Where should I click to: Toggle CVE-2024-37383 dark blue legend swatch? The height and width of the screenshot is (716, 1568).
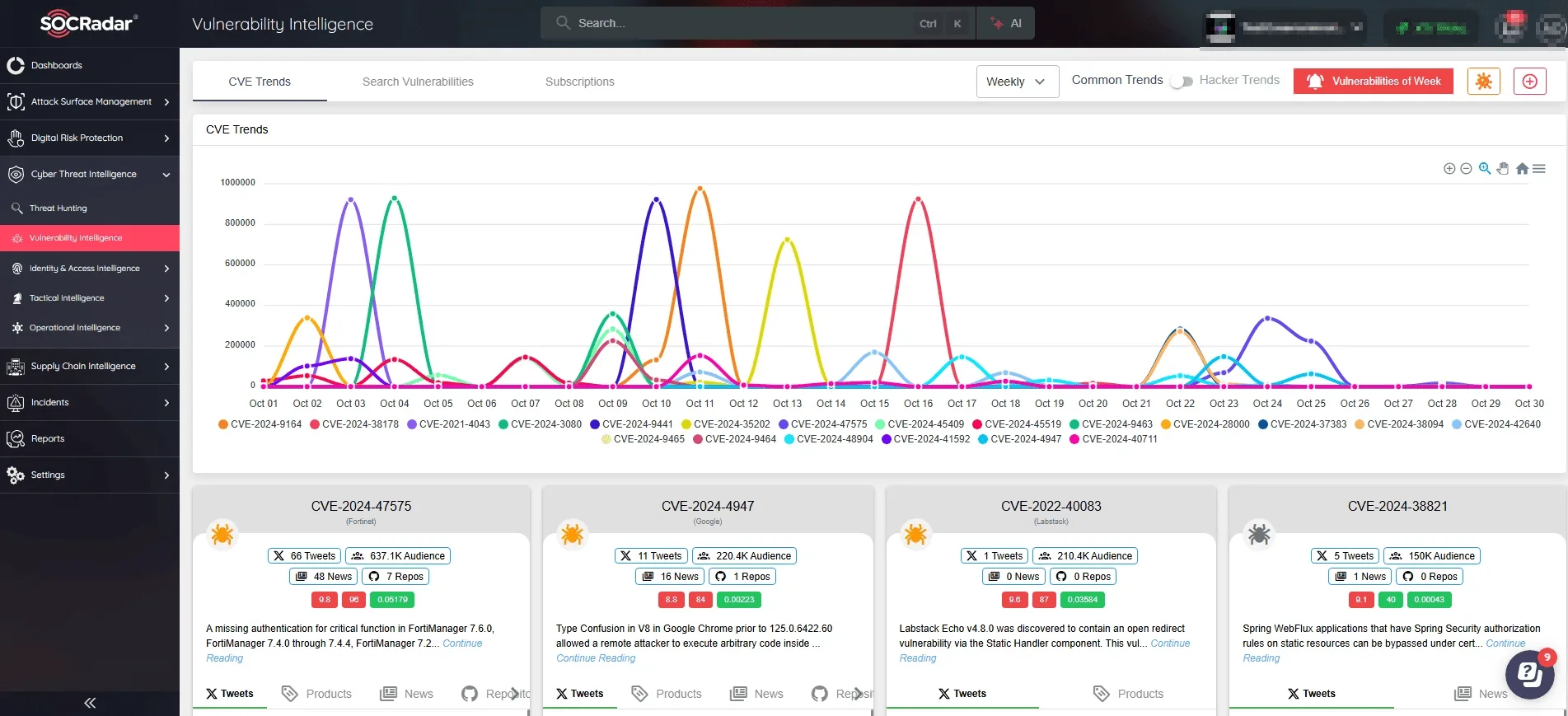(1263, 424)
